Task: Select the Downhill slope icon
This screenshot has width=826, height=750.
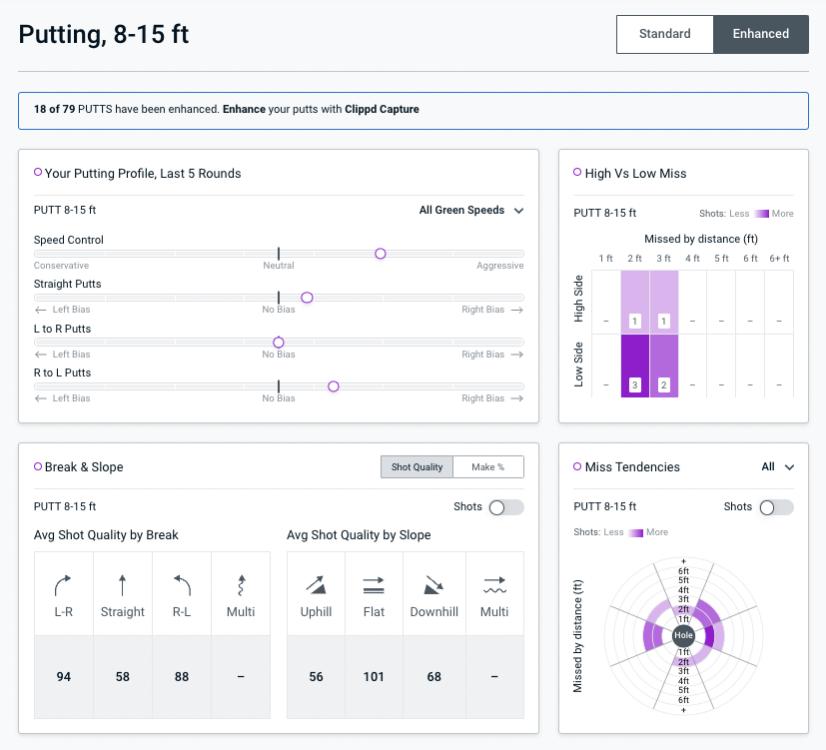Action: coord(433,584)
